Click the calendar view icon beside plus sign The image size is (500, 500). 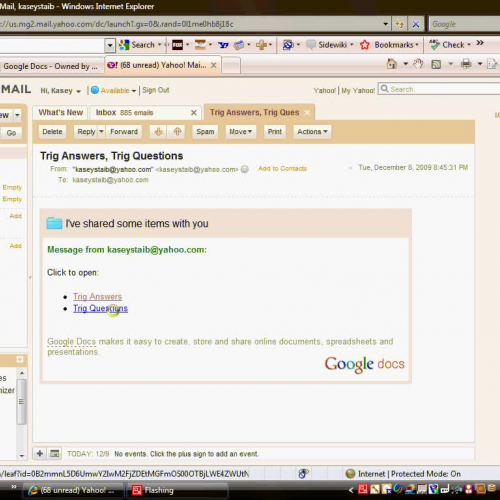[x=55, y=453]
